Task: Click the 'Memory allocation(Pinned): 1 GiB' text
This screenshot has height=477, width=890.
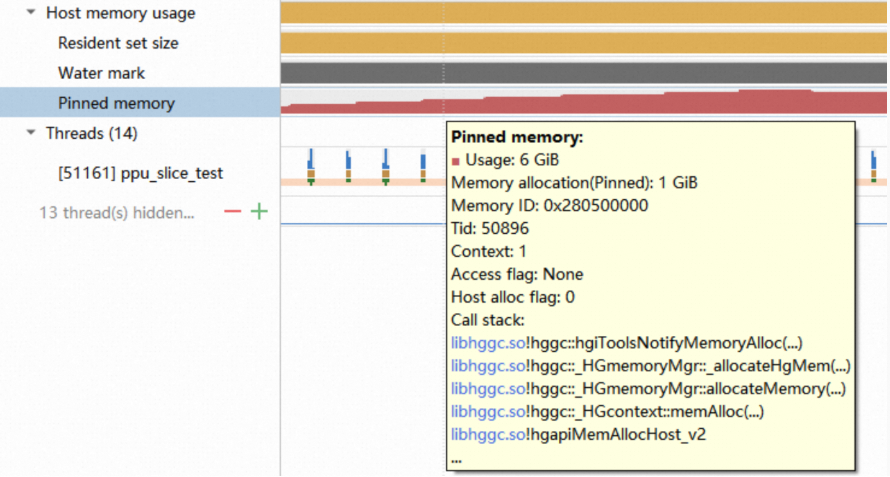Action: tap(574, 183)
